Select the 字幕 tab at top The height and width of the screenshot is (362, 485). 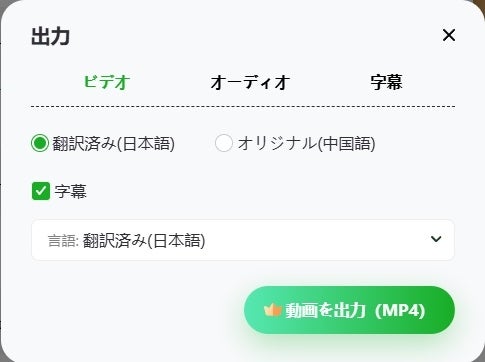pyautogui.click(x=386, y=82)
